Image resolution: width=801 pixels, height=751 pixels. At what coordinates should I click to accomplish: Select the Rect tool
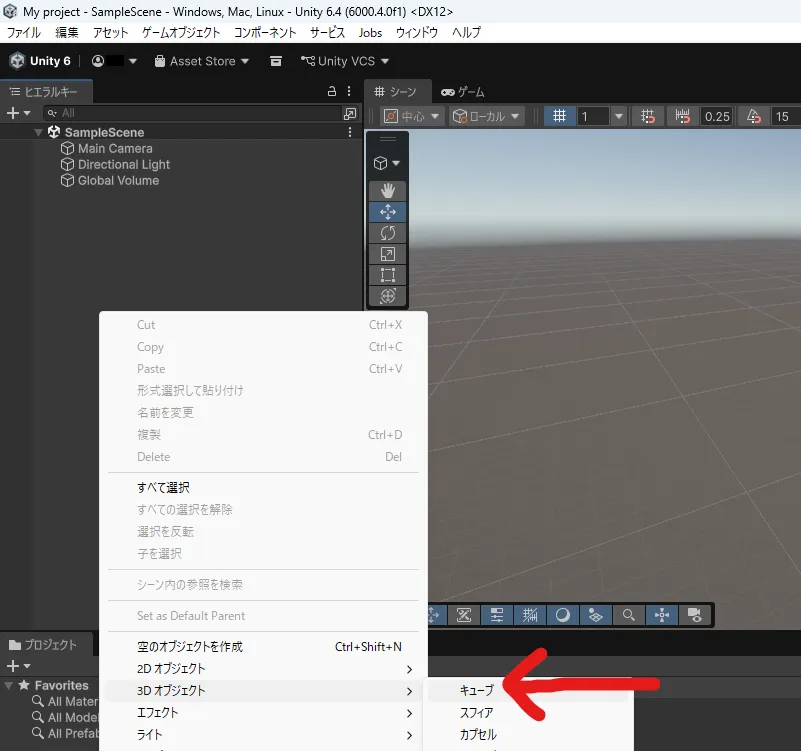(388, 275)
